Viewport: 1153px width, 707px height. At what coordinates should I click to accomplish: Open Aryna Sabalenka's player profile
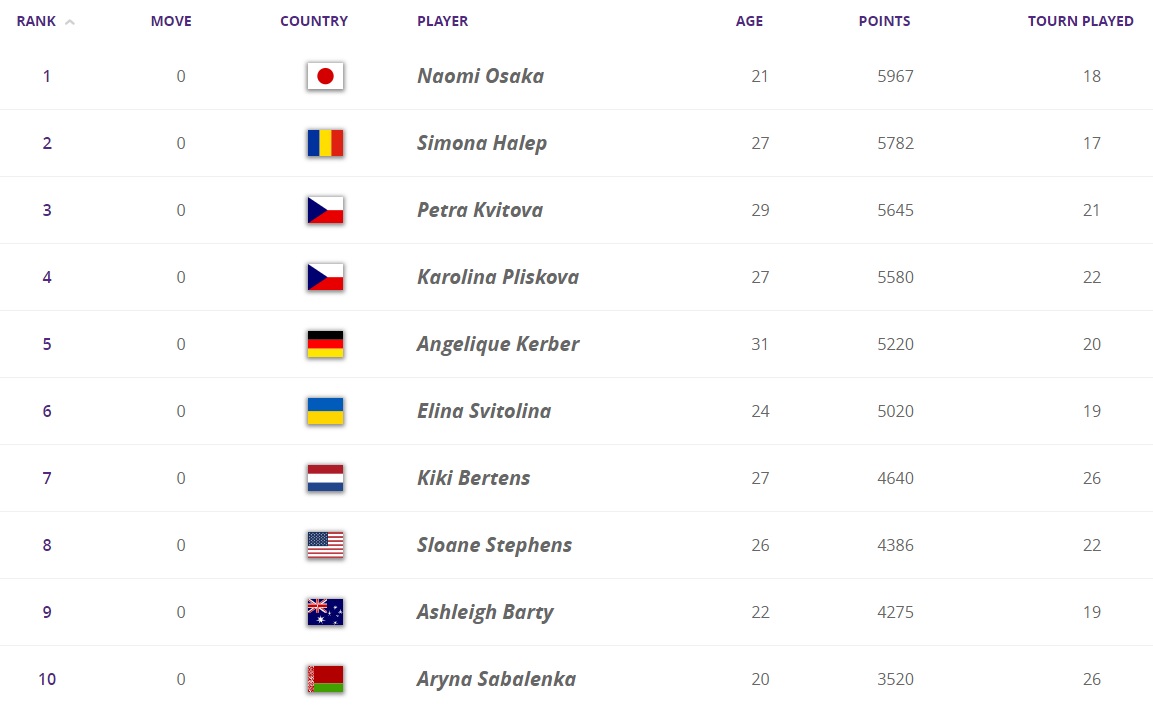[496, 679]
